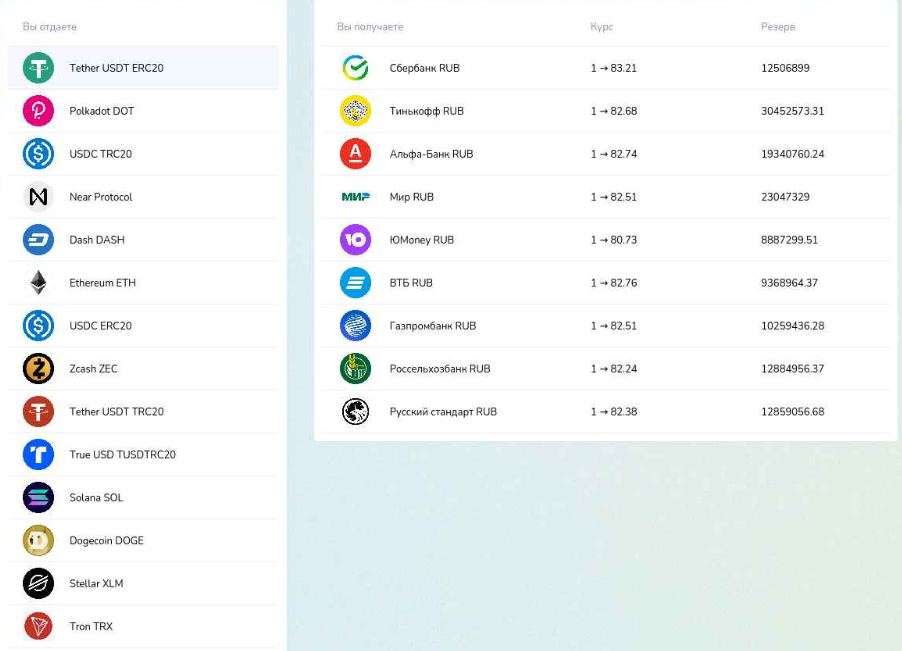Click the Газпромбанк globe logo
Viewport: 902px width, 651px height.
click(x=356, y=326)
